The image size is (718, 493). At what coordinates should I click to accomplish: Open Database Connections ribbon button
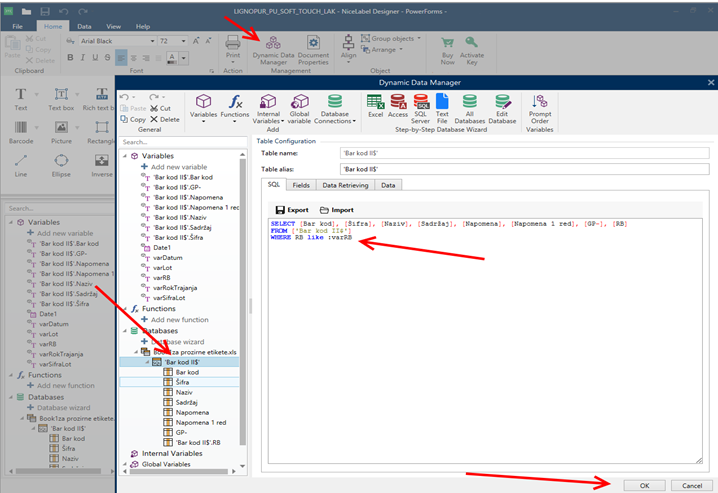point(335,109)
